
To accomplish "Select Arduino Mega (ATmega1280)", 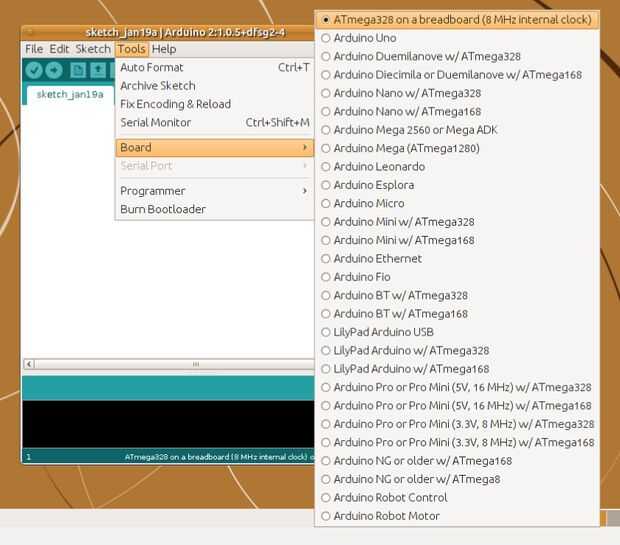I will point(457,148).
